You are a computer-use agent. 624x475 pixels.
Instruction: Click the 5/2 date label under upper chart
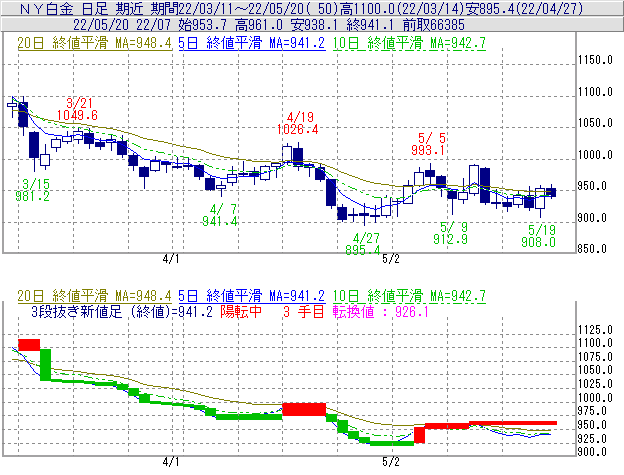[391, 259]
